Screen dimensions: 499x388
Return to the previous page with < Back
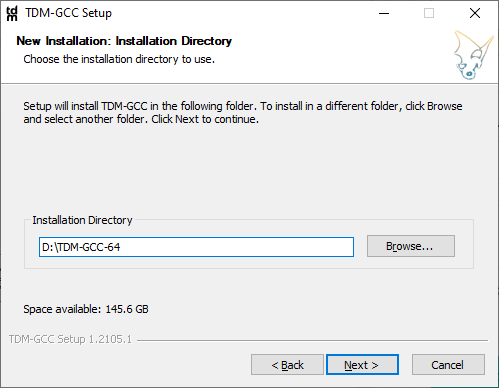click(287, 365)
